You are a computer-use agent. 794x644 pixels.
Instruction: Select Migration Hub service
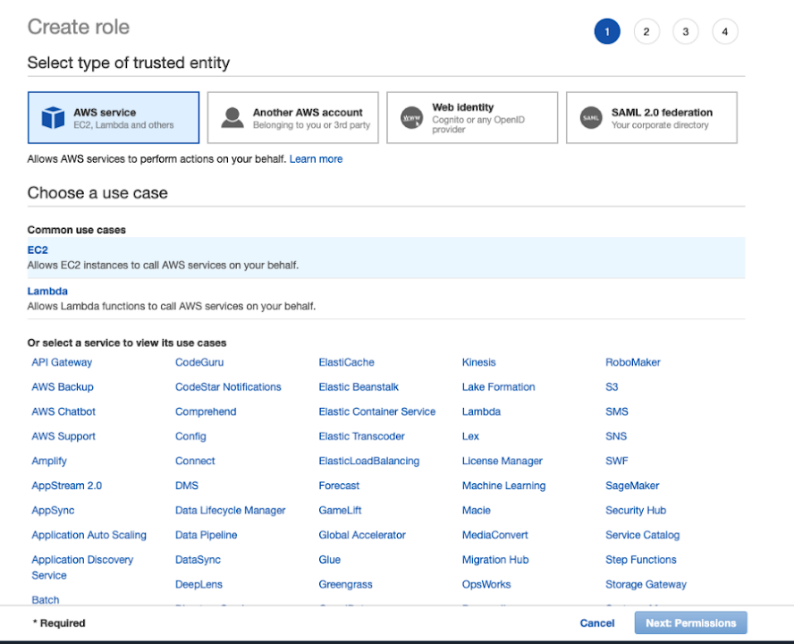tap(495, 560)
